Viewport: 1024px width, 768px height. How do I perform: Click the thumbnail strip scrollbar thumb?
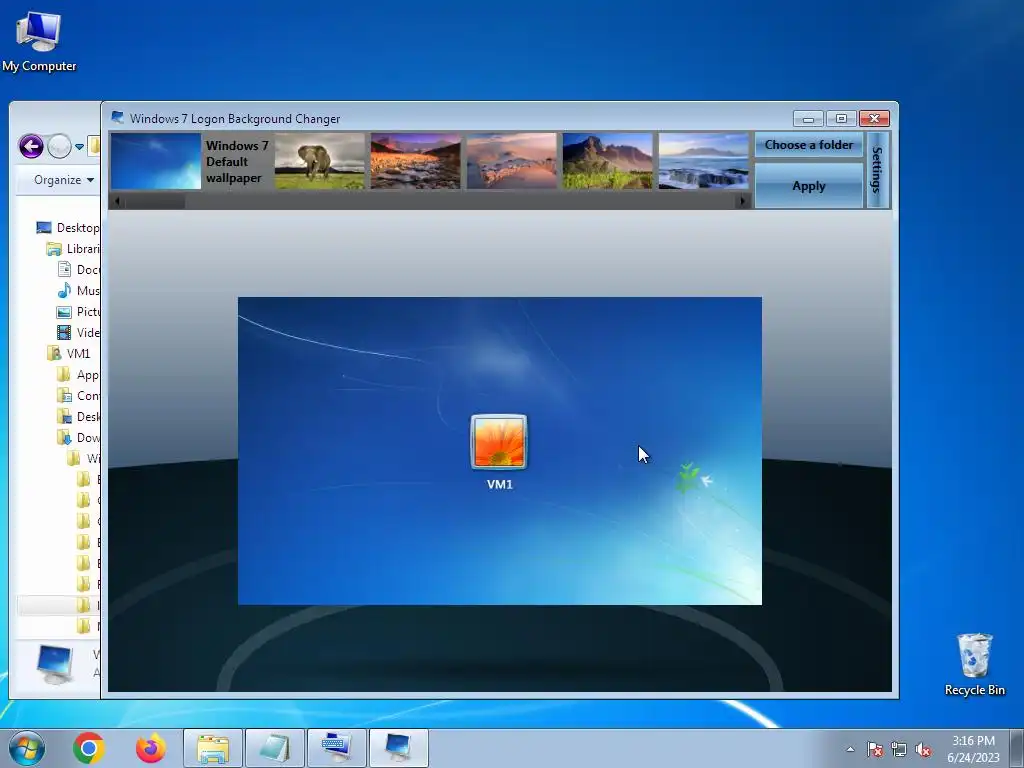(x=155, y=201)
